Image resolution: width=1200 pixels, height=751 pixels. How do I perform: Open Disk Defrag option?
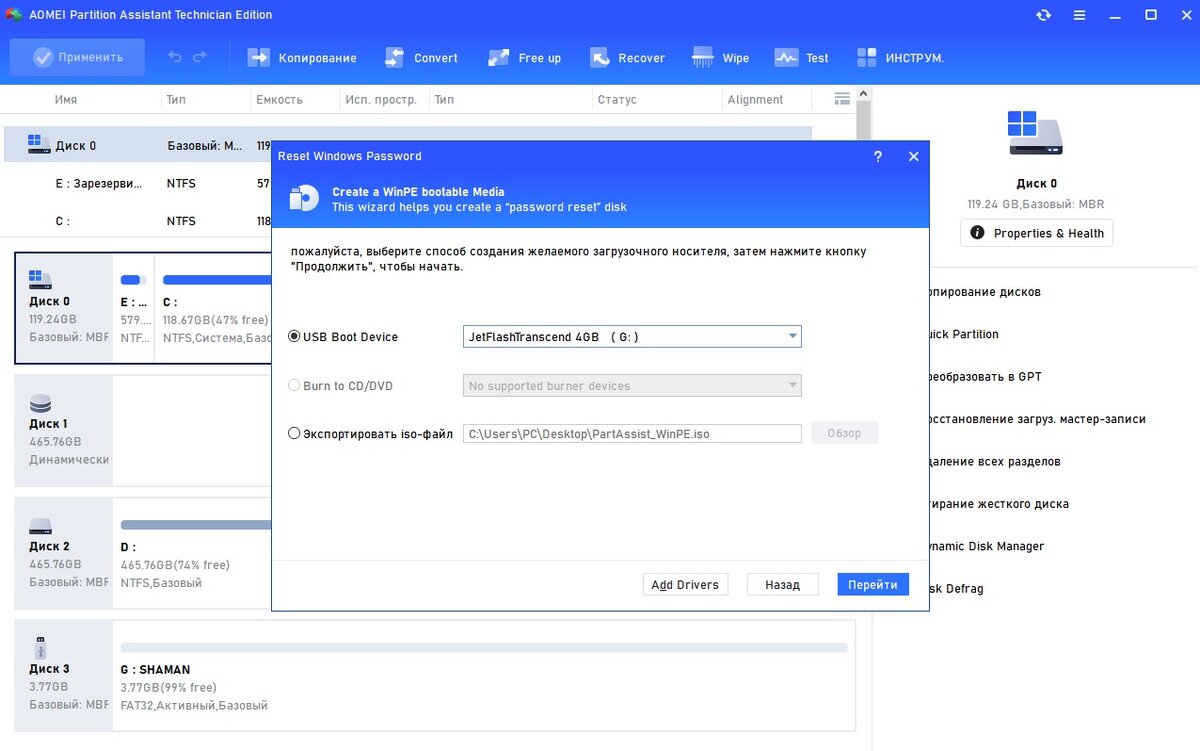click(x=956, y=588)
